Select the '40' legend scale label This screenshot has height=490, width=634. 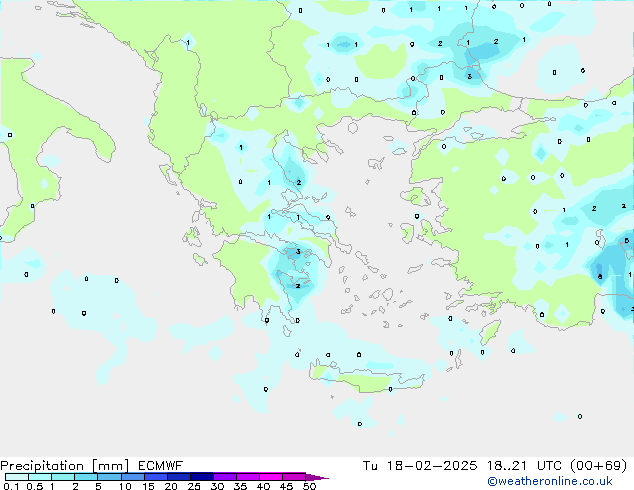263,486
